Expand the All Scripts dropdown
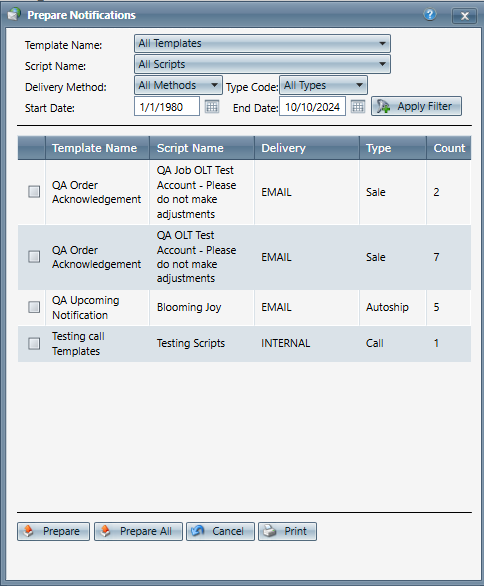The height and width of the screenshot is (586, 484). pos(262,64)
